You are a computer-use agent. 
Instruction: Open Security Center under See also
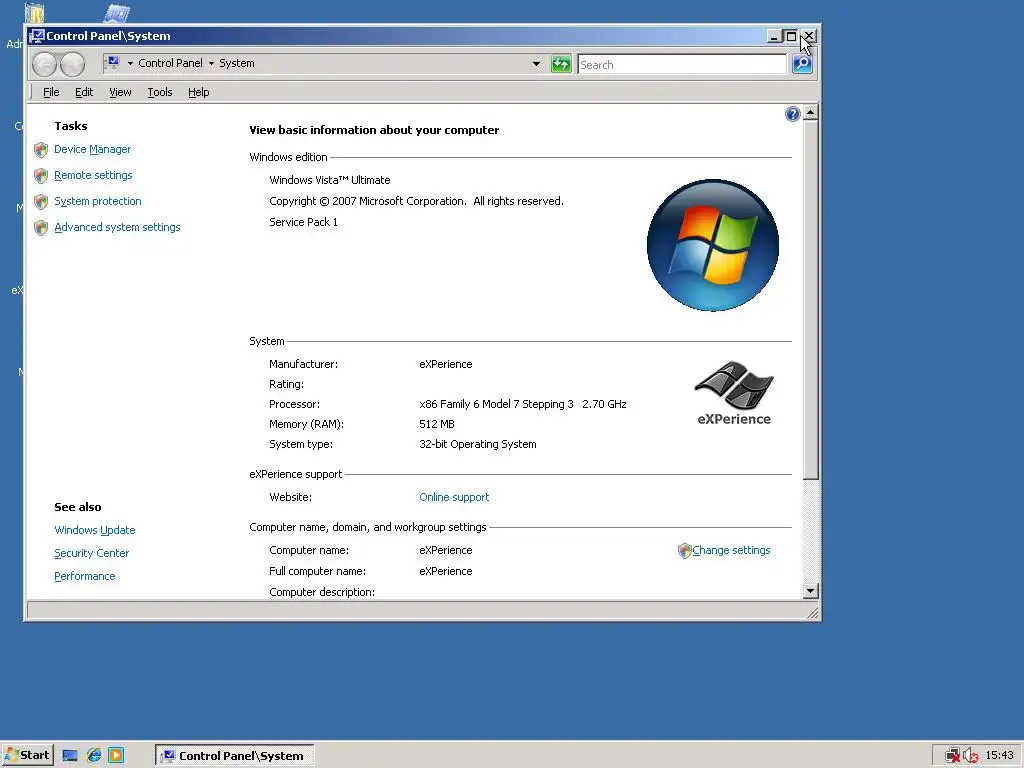coord(91,553)
